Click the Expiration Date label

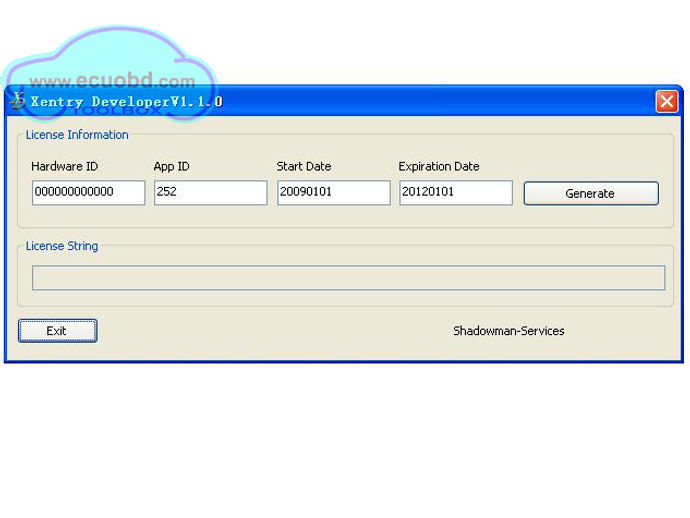pyautogui.click(x=439, y=167)
